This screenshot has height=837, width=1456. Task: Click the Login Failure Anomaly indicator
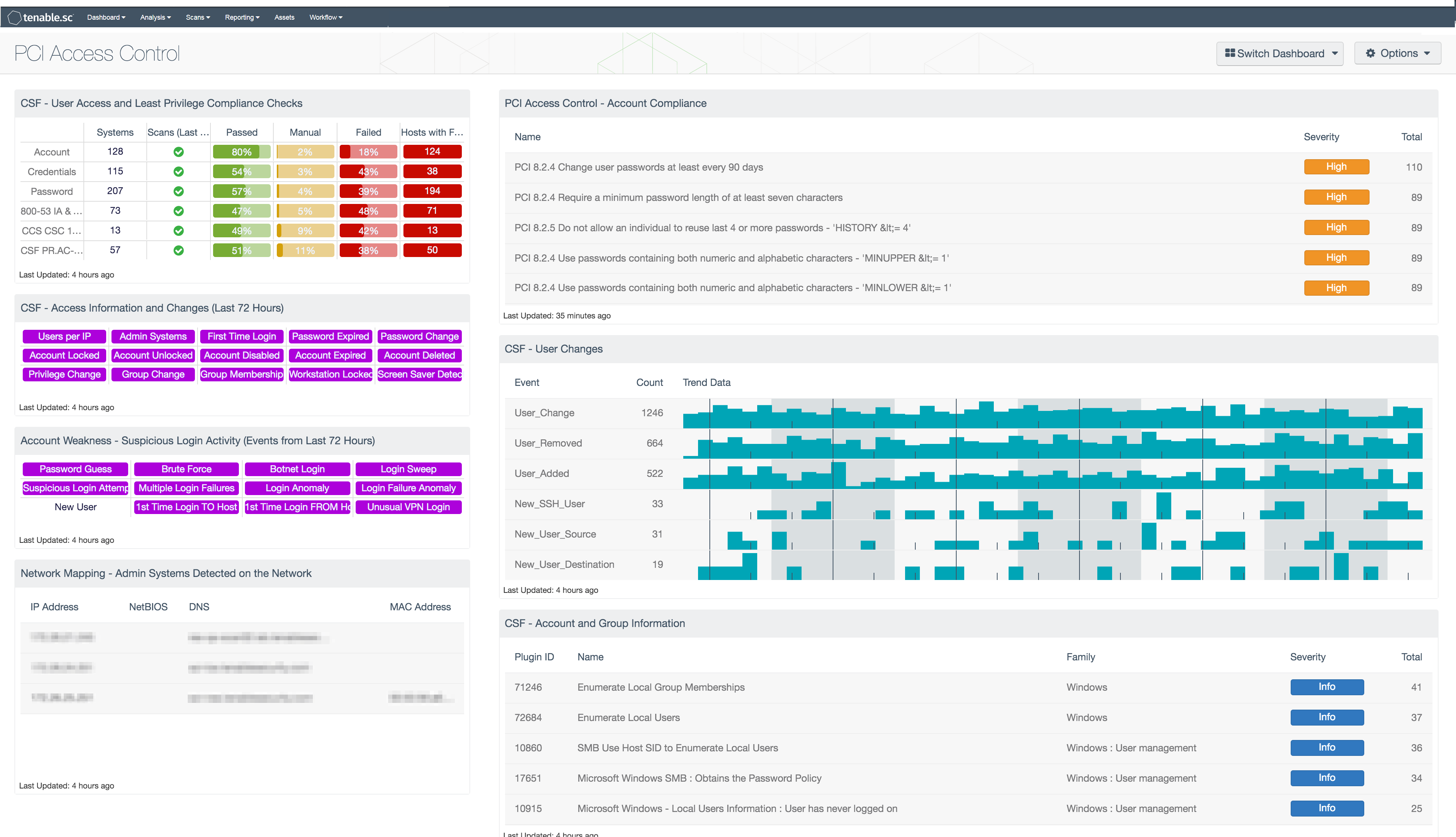(408, 488)
